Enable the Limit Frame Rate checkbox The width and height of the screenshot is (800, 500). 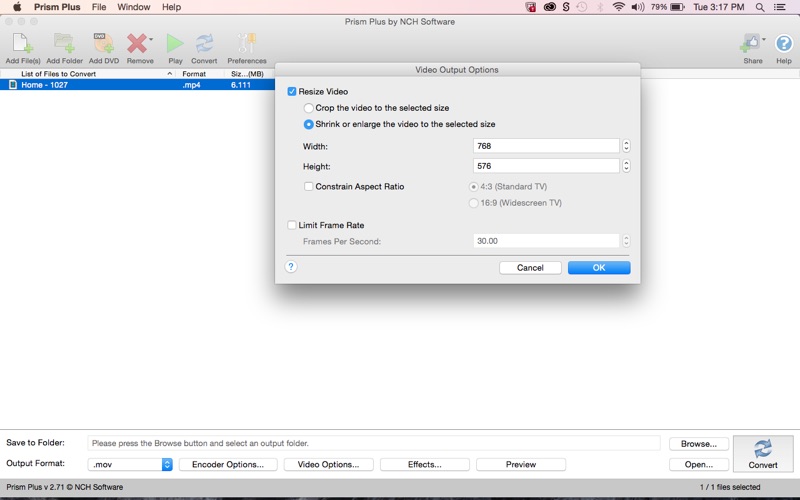pos(292,225)
